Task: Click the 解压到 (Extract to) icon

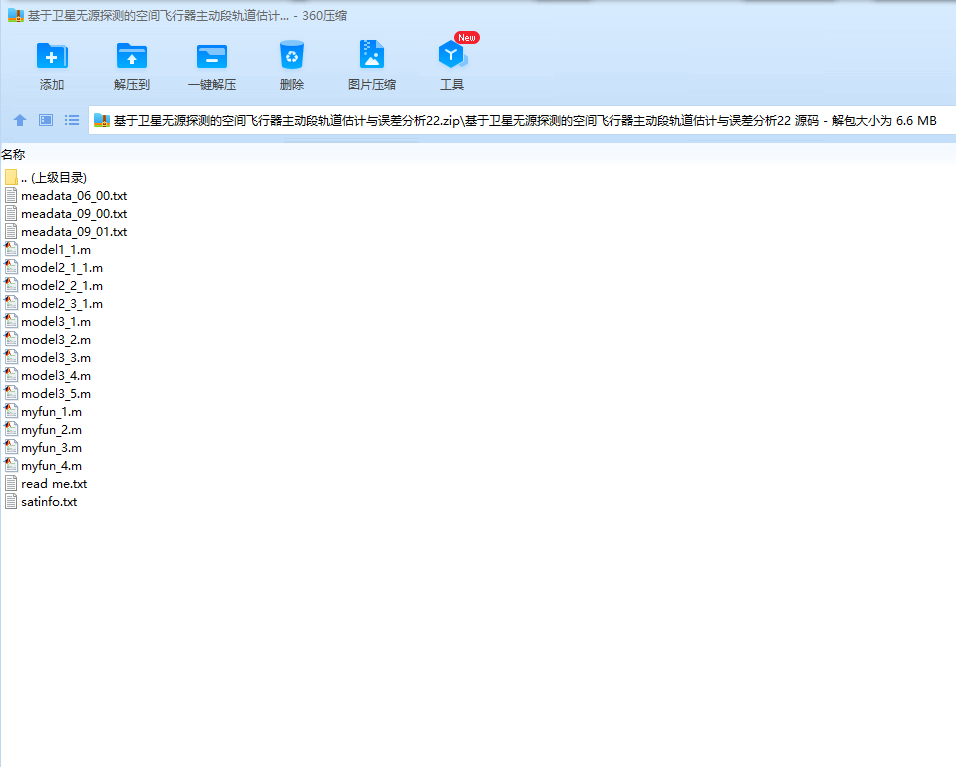Action: click(132, 56)
